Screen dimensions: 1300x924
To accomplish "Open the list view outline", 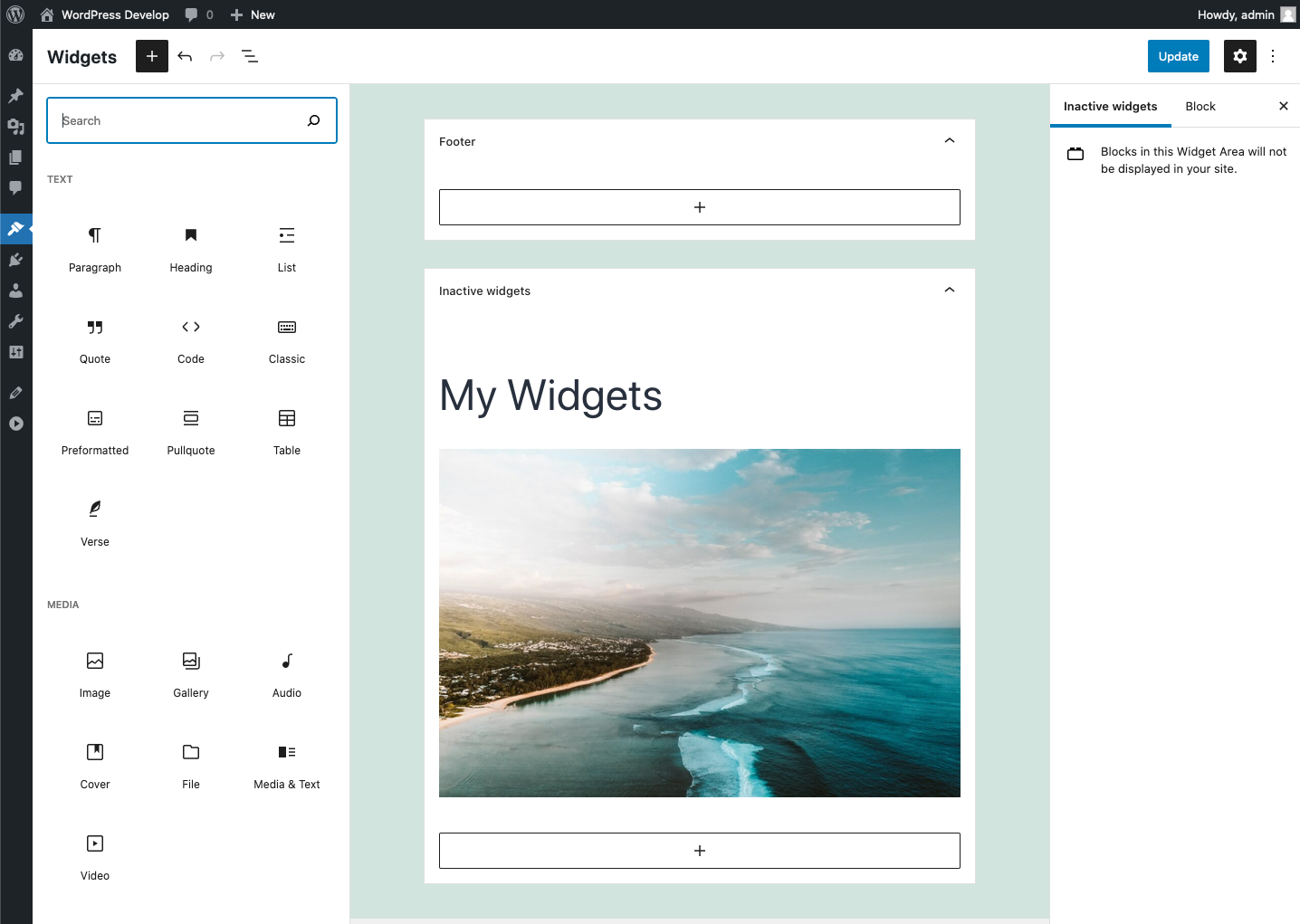I will (x=250, y=56).
